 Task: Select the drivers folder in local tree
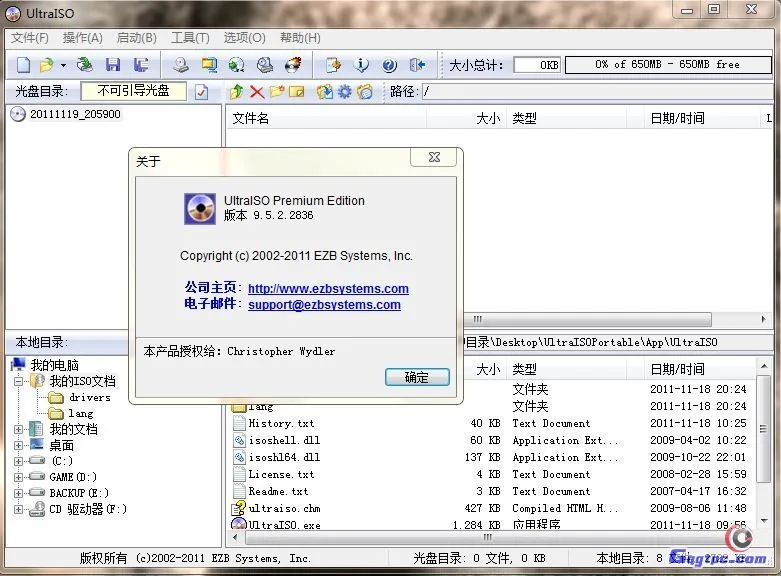(x=89, y=397)
